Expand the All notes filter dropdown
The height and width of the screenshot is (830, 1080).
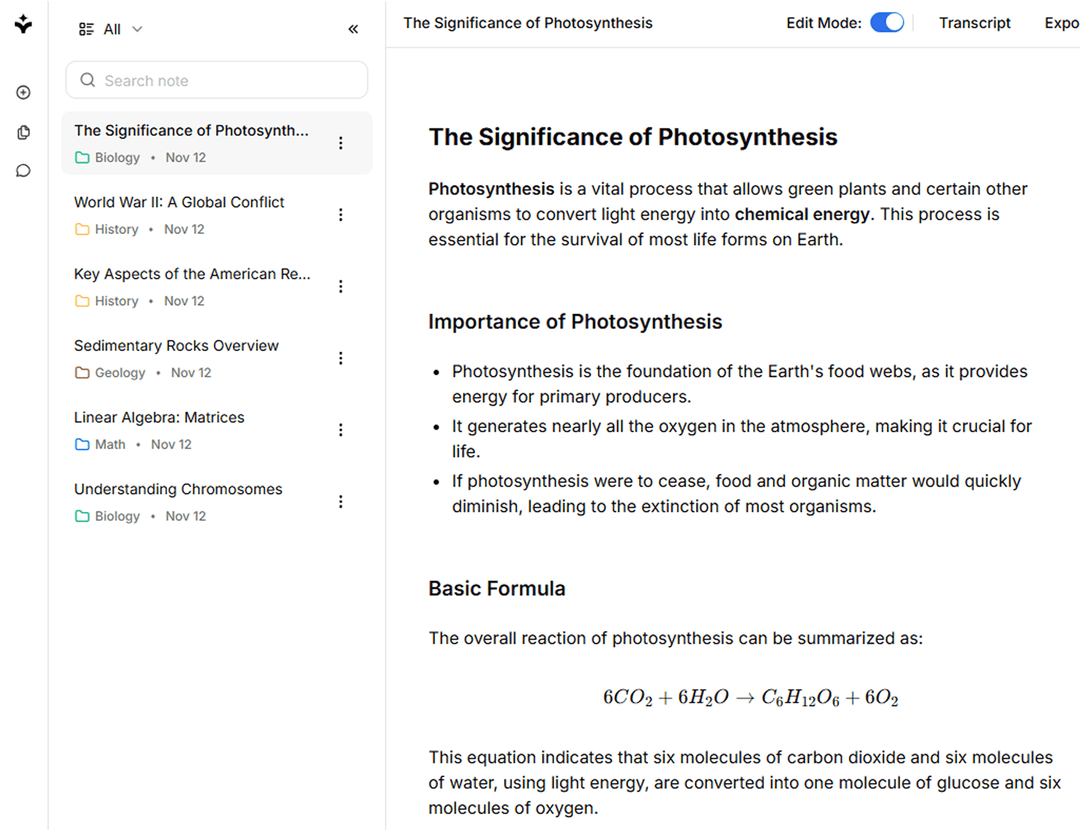tap(111, 30)
